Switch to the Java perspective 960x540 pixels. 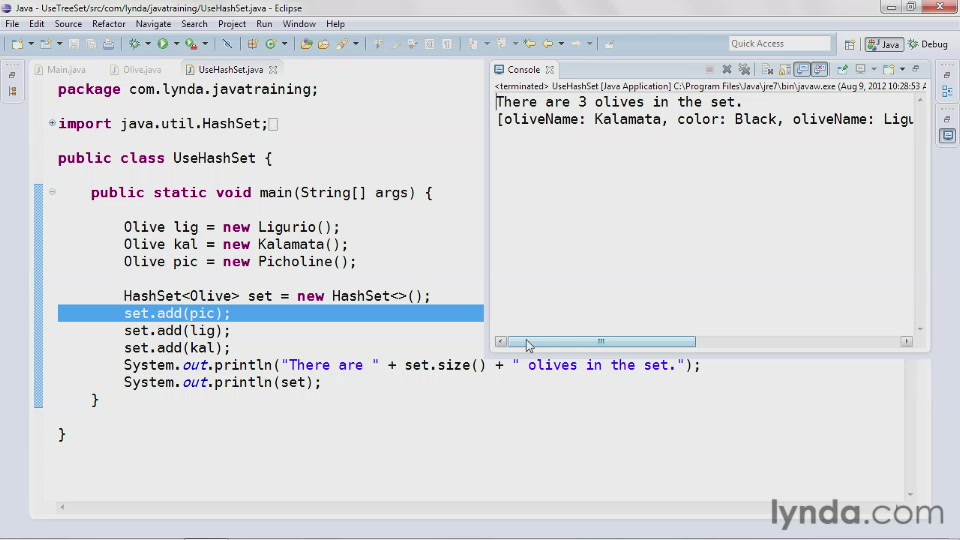[883, 44]
